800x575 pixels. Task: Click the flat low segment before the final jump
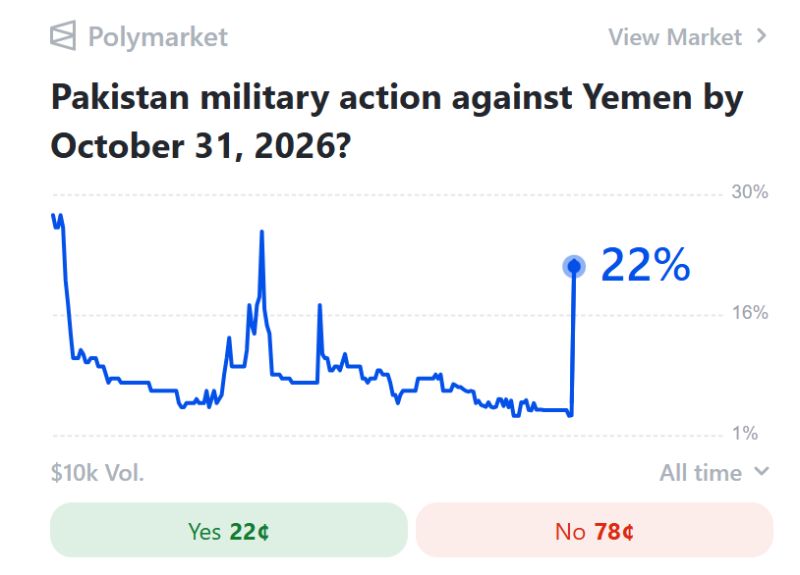(x=554, y=410)
